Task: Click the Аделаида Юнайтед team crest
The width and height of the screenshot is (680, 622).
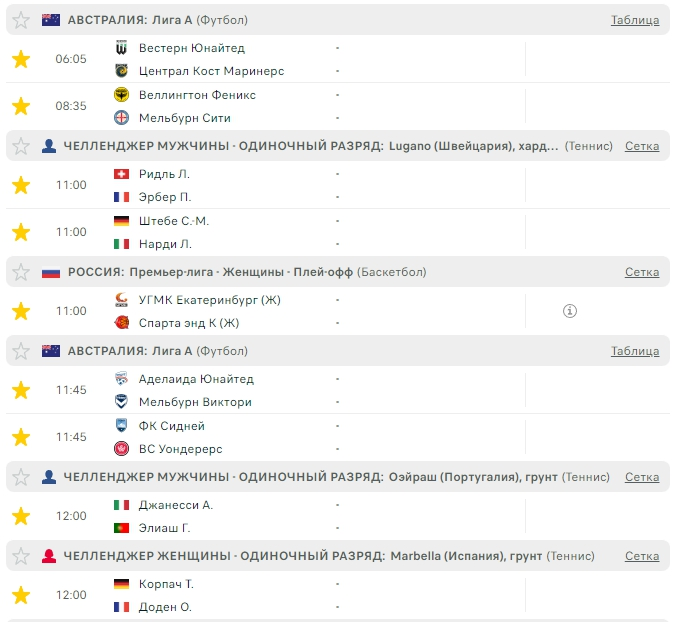Action: coord(122,379)
